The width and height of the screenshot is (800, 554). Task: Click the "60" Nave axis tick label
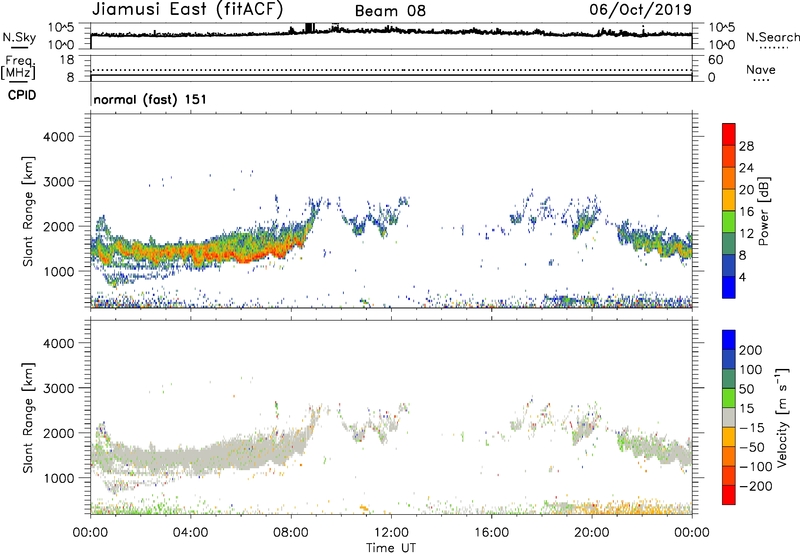tap(715, 60)
